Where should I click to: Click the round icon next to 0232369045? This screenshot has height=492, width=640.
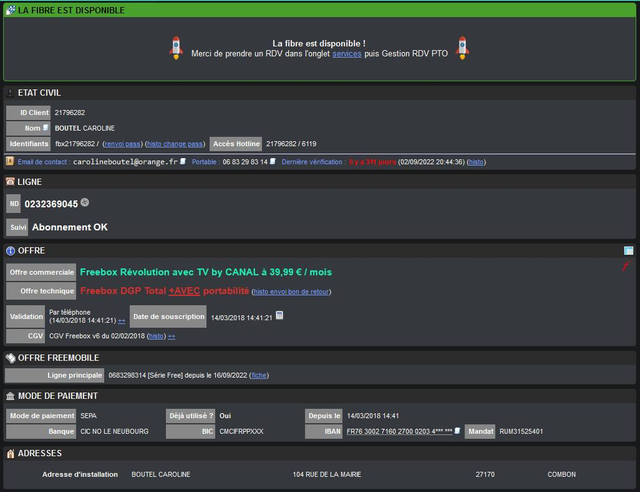click(x=85, y=202)
